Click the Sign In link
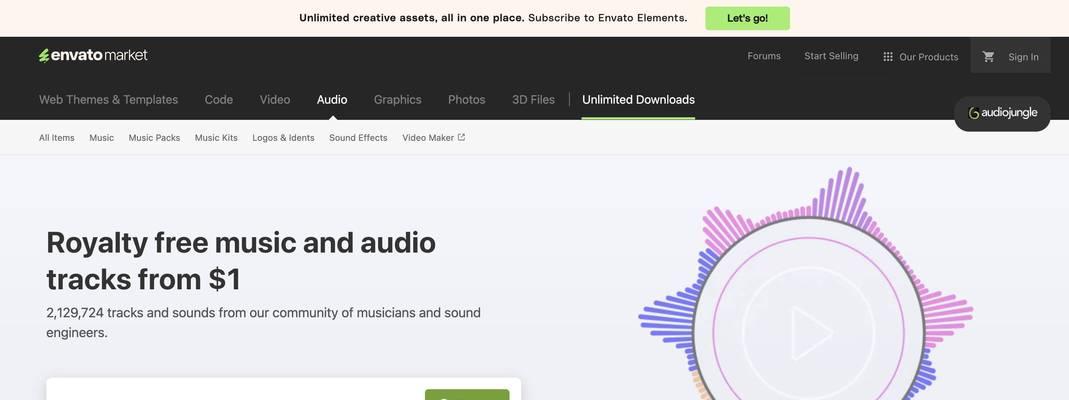 [1023, 57]
